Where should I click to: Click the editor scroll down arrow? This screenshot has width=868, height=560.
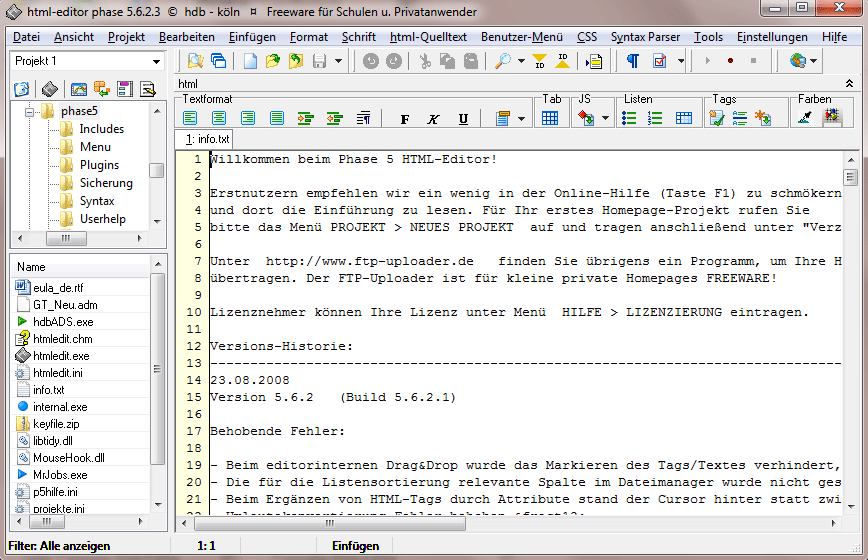click(851, 506)
